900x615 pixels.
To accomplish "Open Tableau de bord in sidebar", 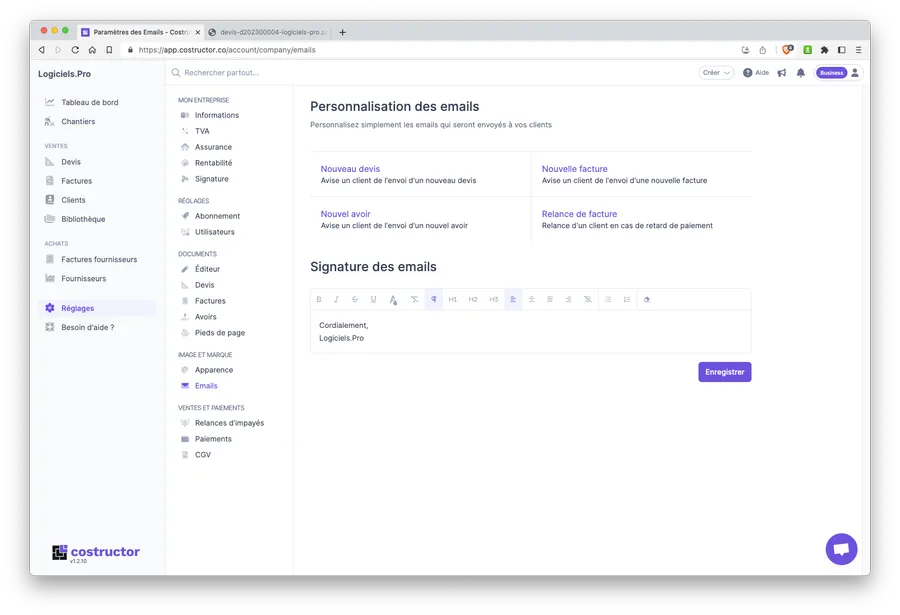I will [89, 102].
